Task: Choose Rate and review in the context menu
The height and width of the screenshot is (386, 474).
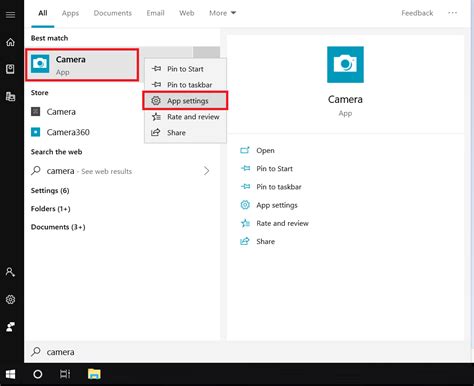Action: click(x=185, y=117)
